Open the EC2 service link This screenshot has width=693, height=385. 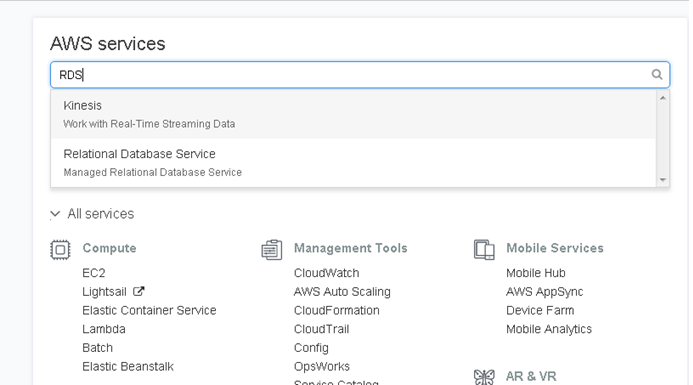94,273
